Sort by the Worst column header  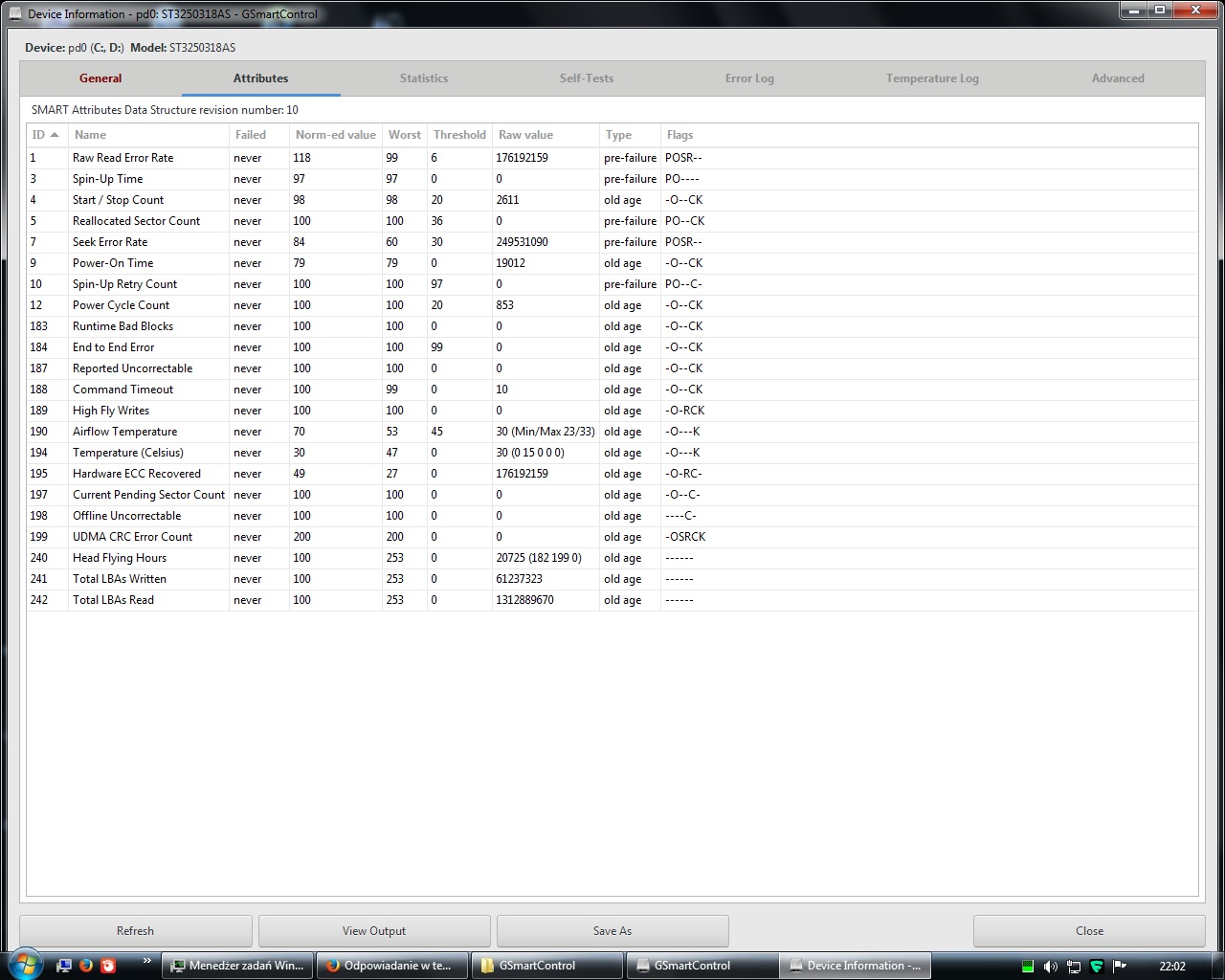404,135
